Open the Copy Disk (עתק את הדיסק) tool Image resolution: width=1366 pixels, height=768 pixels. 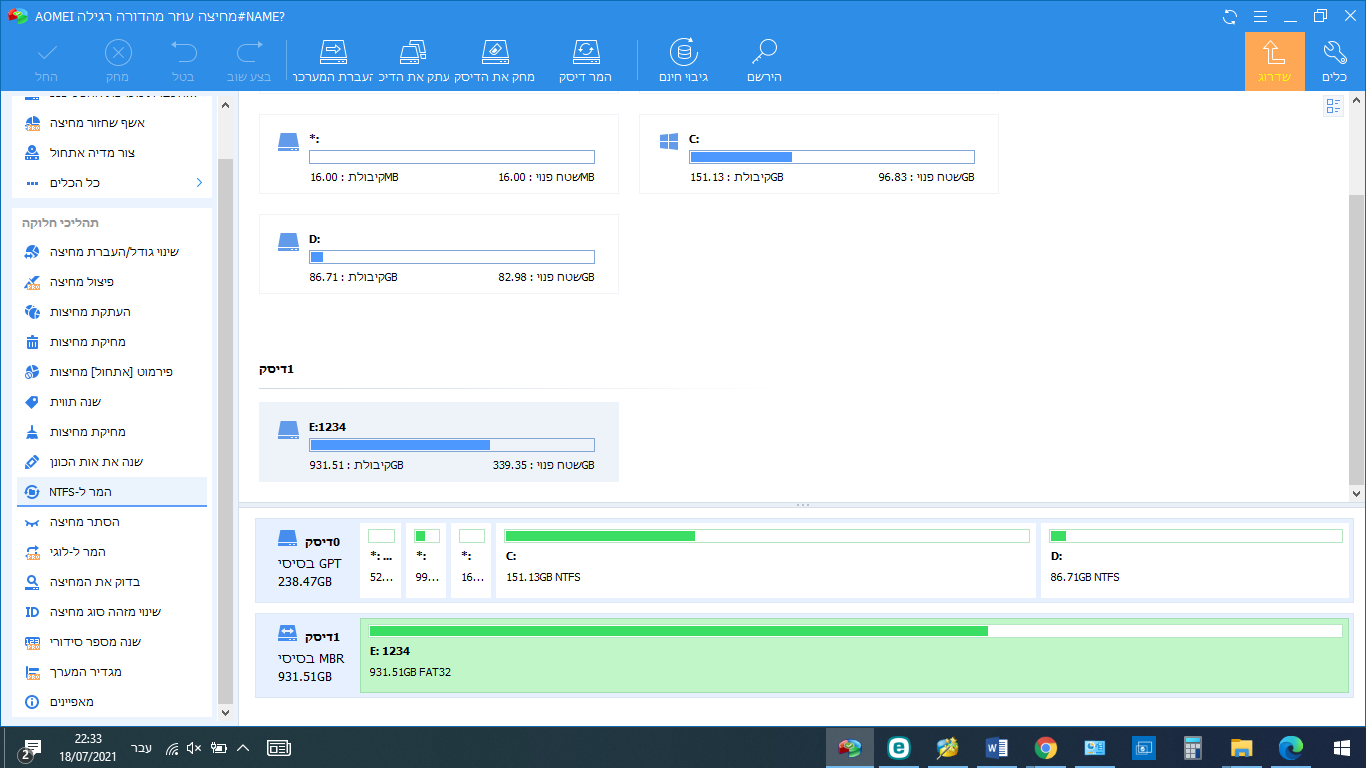(x=414, y=61)
